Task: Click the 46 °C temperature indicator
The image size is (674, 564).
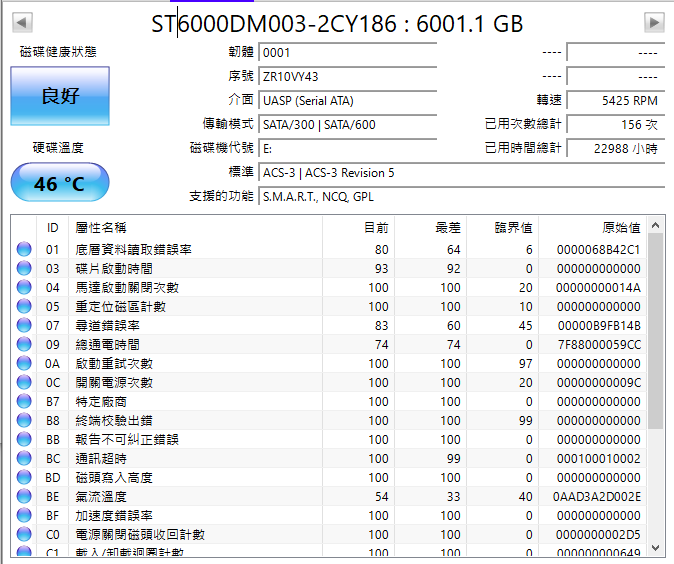Action: pos(60,182)
